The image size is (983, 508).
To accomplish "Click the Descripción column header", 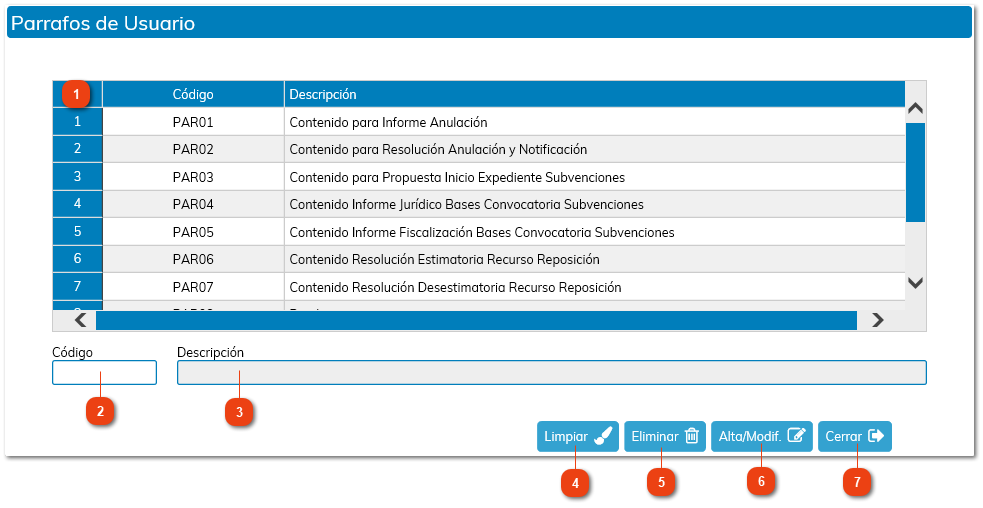I will coord(593,94).
